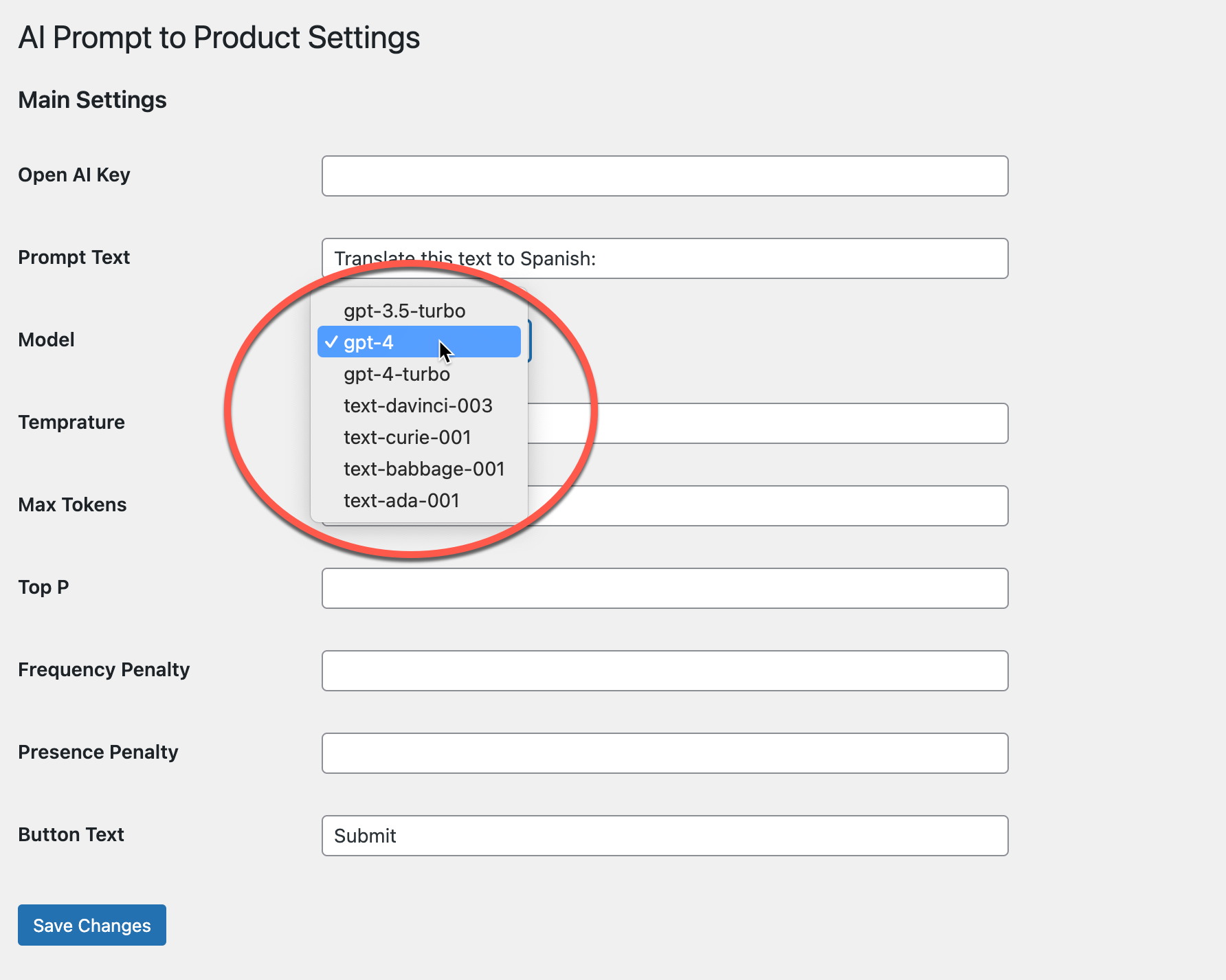Screen dimensions: 1226x980
Task: Select text-babbage-001 model entry
Action: click(424, 469)
